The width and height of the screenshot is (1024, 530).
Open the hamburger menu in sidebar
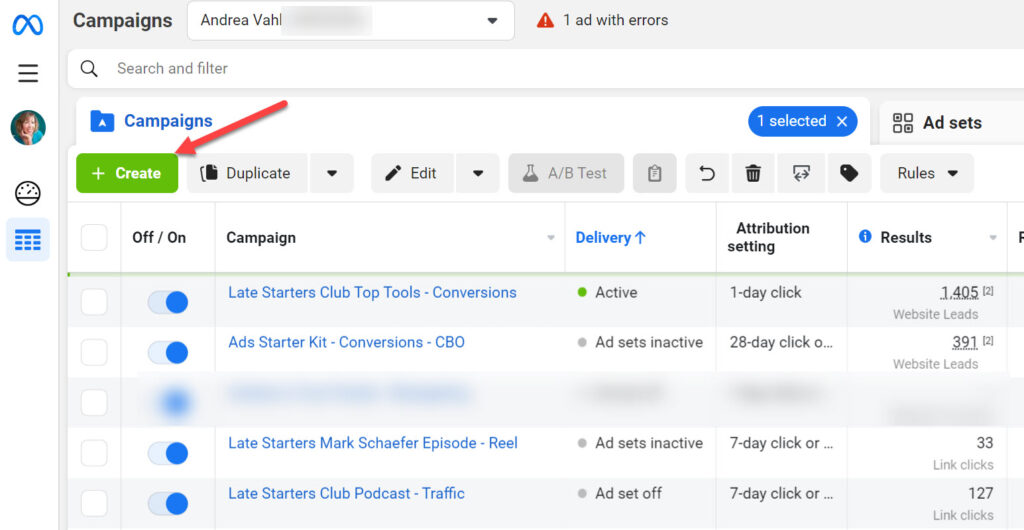(28, 73)
